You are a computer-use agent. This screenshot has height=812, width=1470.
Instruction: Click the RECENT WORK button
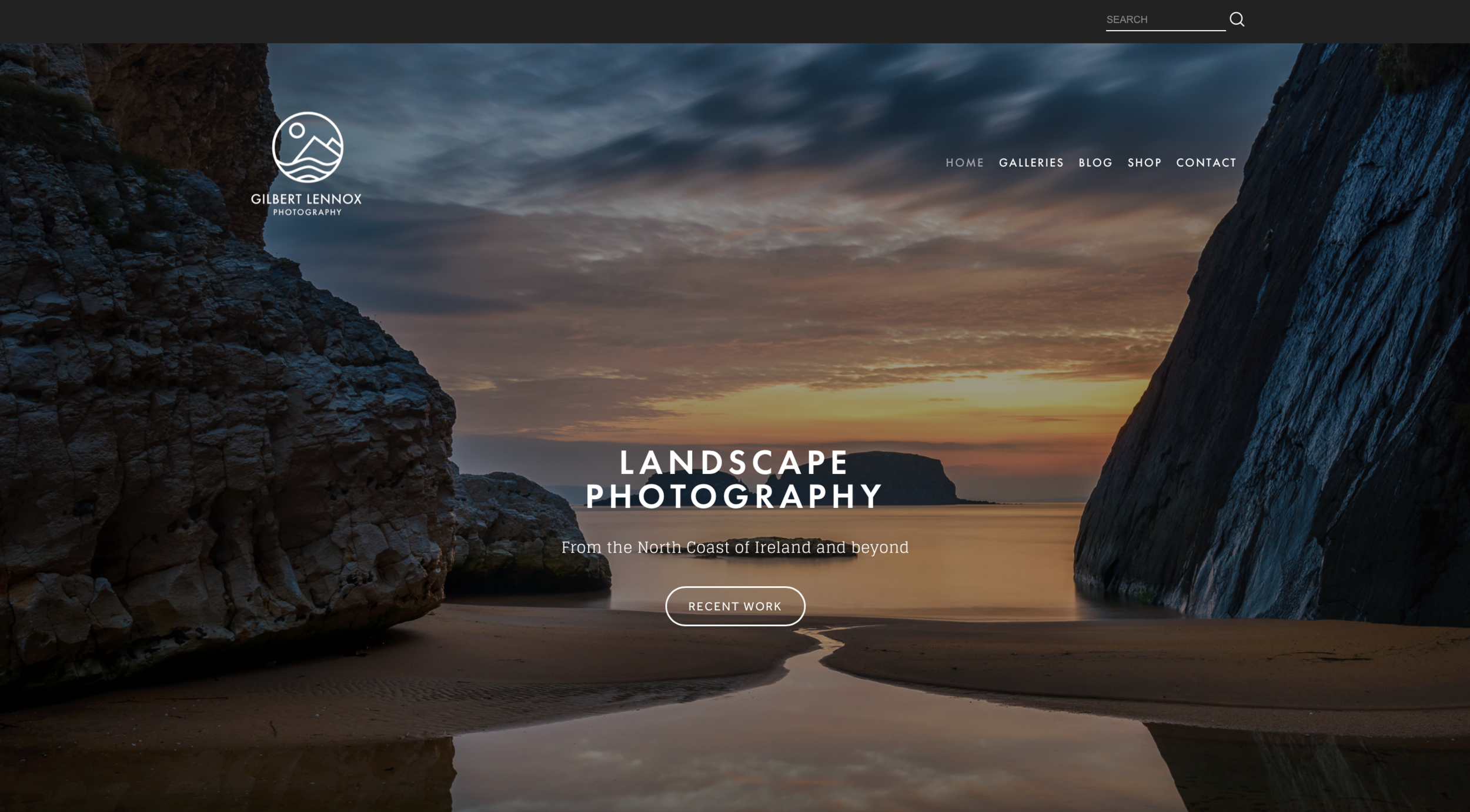click(735, 606)
